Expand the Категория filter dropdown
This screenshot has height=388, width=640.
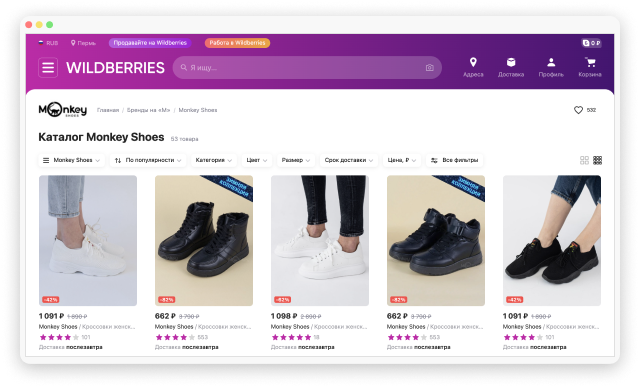(213, 160)
